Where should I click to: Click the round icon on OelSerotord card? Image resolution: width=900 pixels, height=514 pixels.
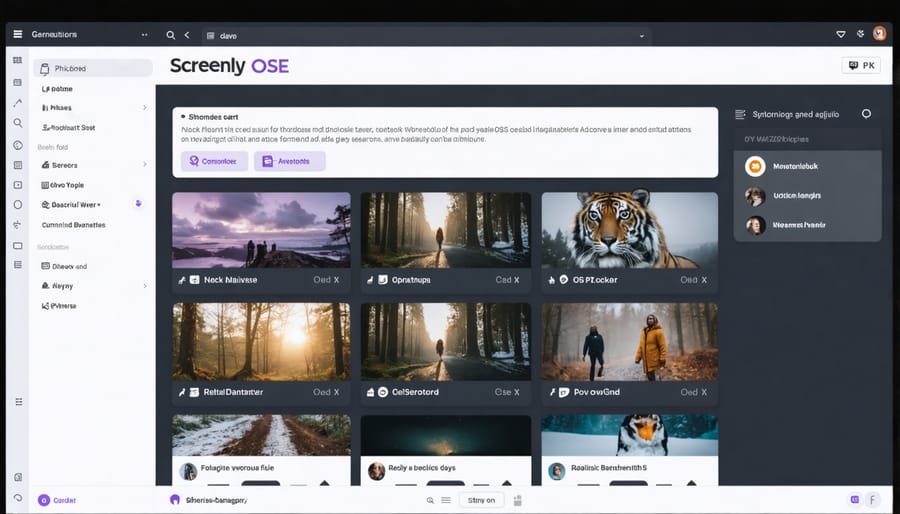(x=383, y=392)
